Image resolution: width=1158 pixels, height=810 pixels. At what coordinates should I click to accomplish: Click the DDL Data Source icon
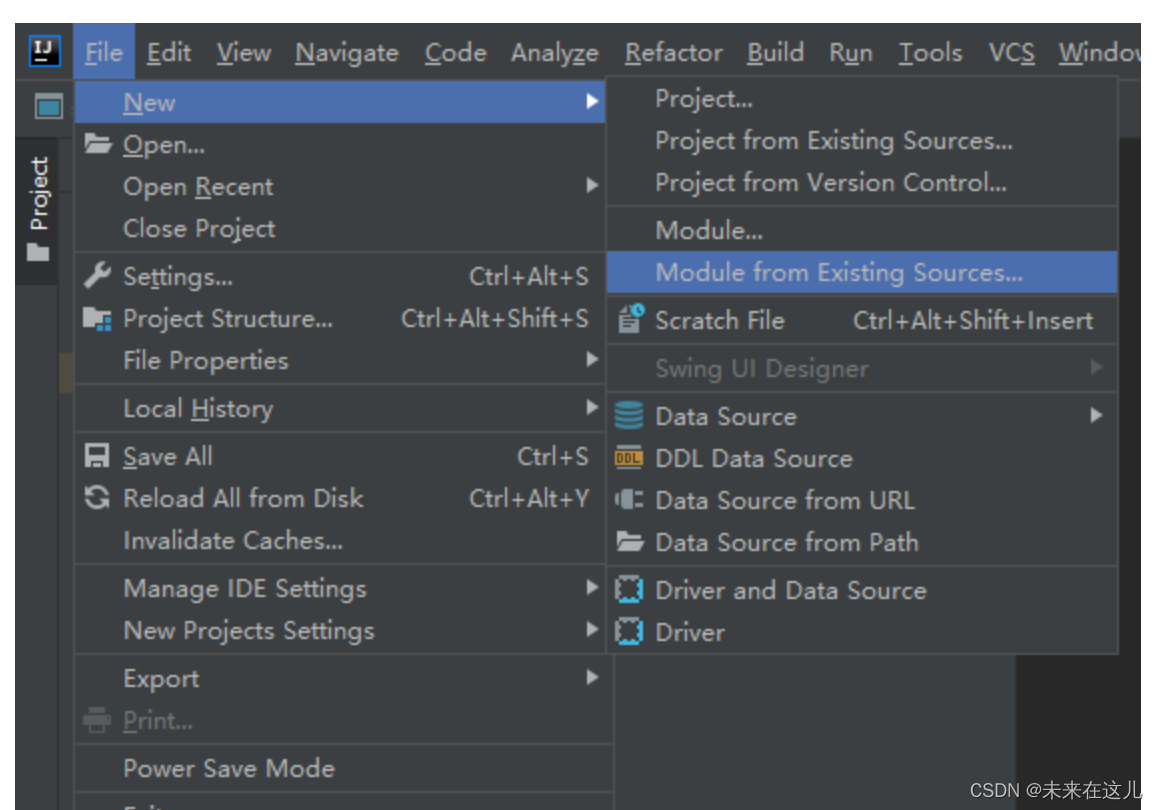628,458
